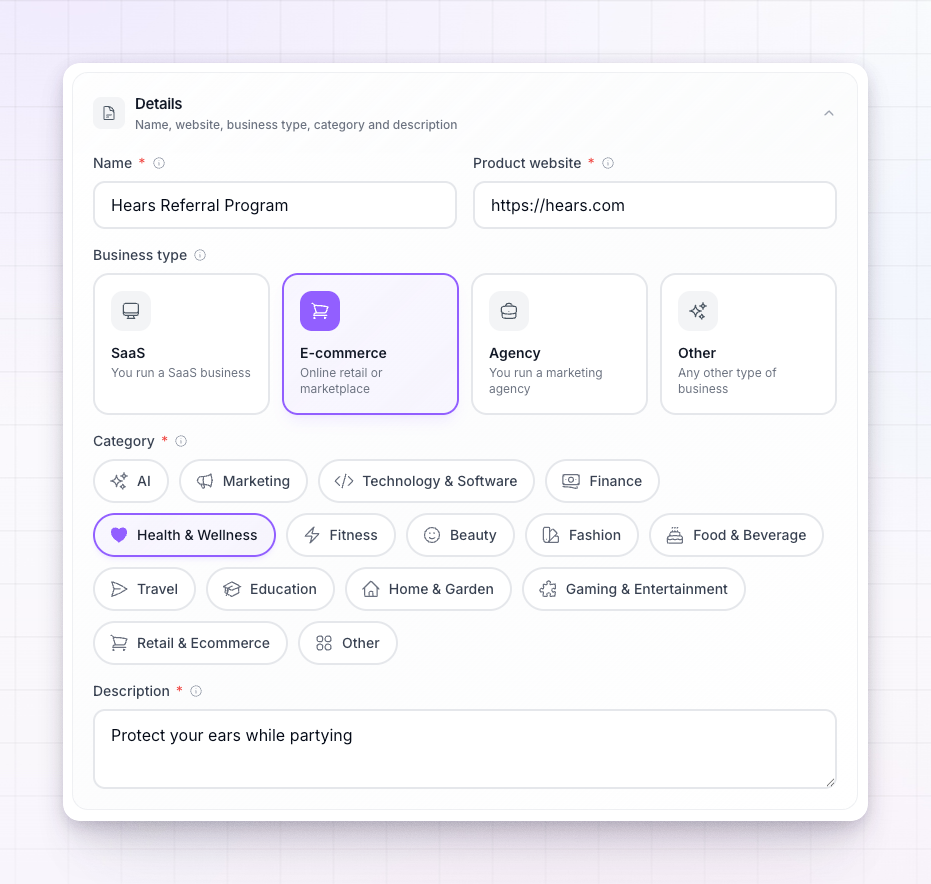Click the Finance banknote icon

(x=571, y=481)
